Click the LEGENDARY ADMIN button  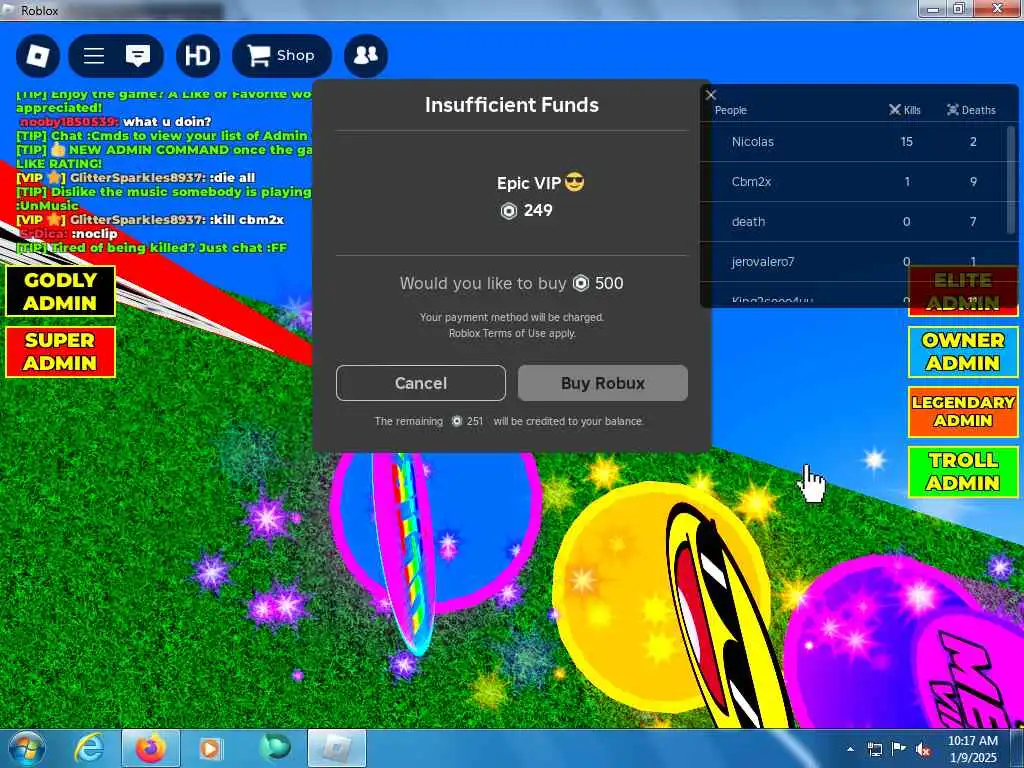[x=963, y=411]
